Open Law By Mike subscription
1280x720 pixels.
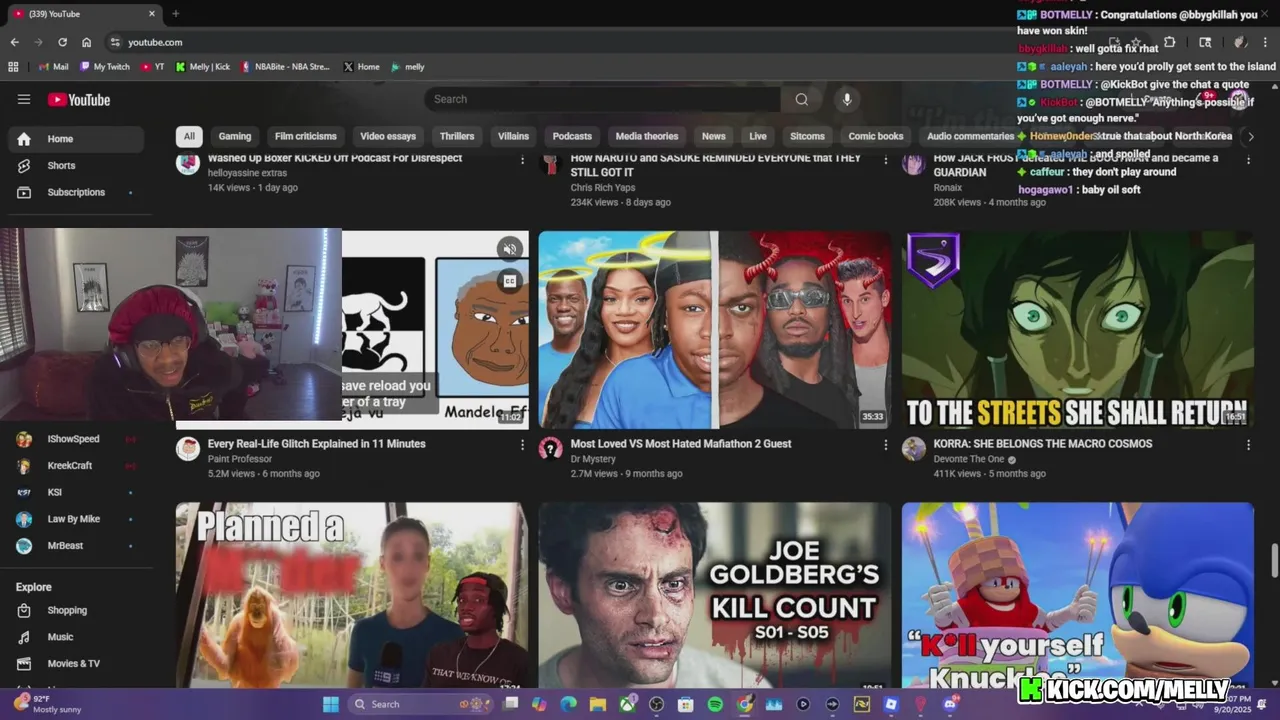pyautogui.click(x=76, y=519)
